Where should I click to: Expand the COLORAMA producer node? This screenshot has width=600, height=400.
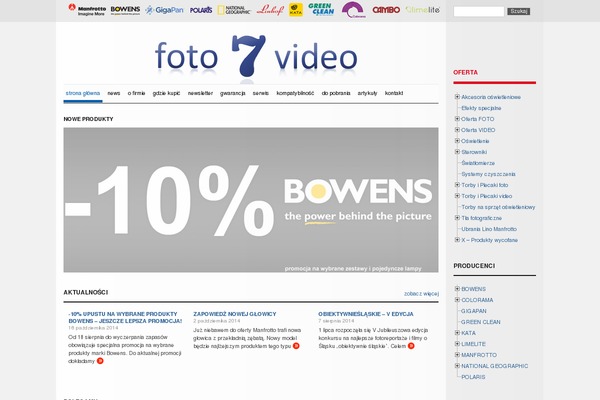(x=457, y=300)
